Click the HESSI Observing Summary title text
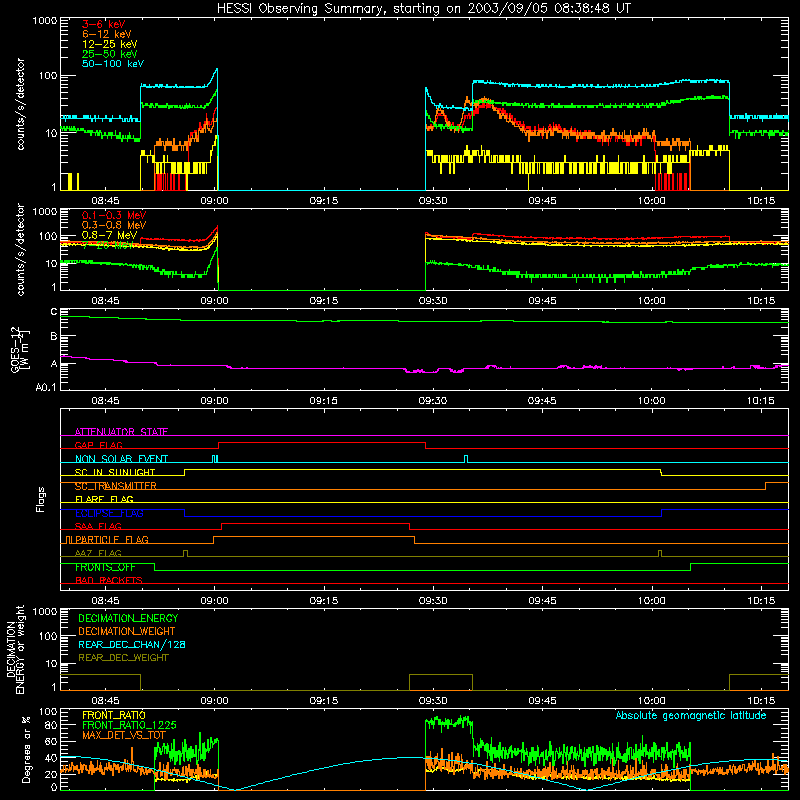This screenshot has width=800, height=800. click(x=423, y=9)
